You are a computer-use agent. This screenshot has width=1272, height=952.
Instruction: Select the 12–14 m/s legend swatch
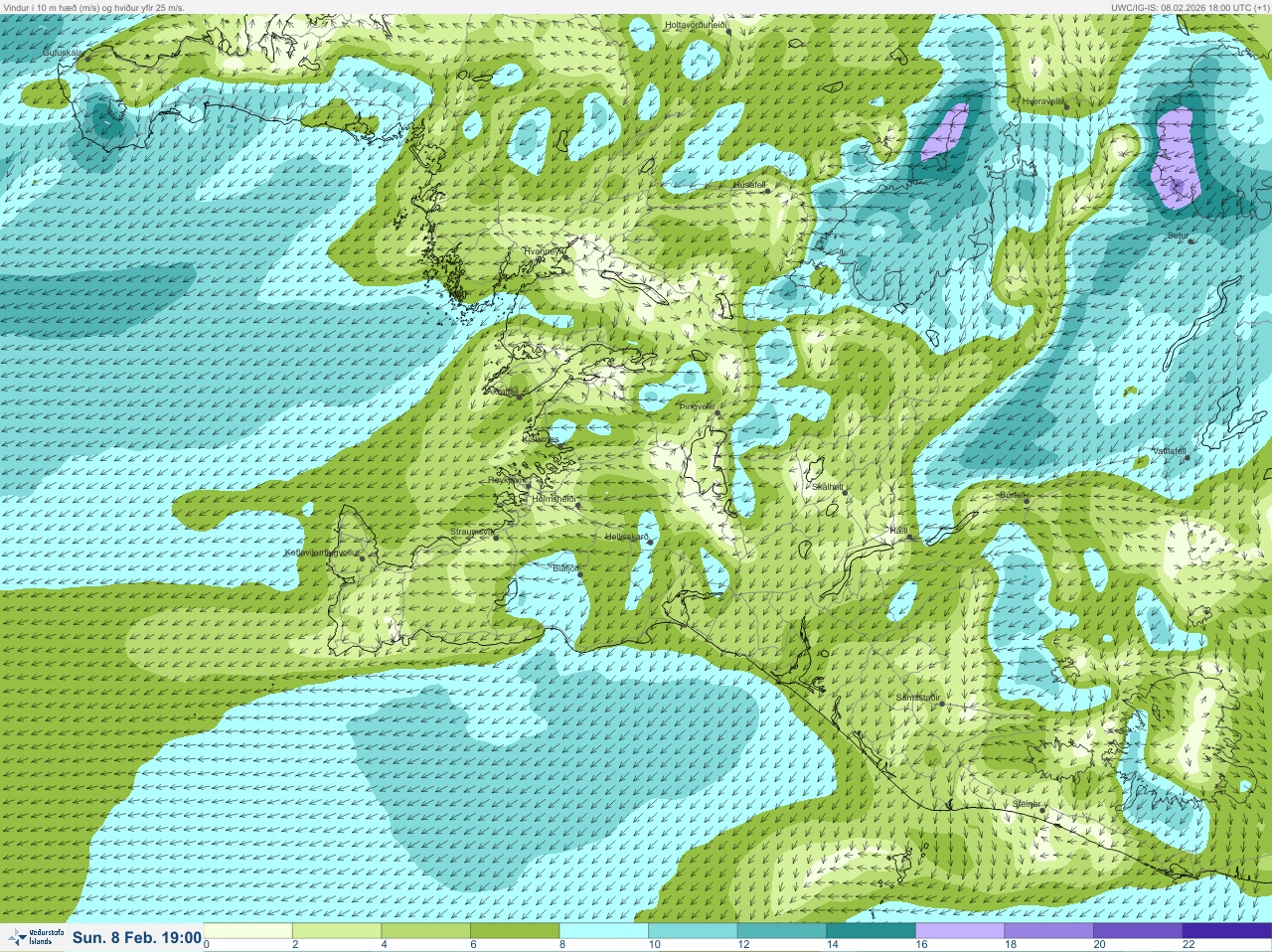781,931
